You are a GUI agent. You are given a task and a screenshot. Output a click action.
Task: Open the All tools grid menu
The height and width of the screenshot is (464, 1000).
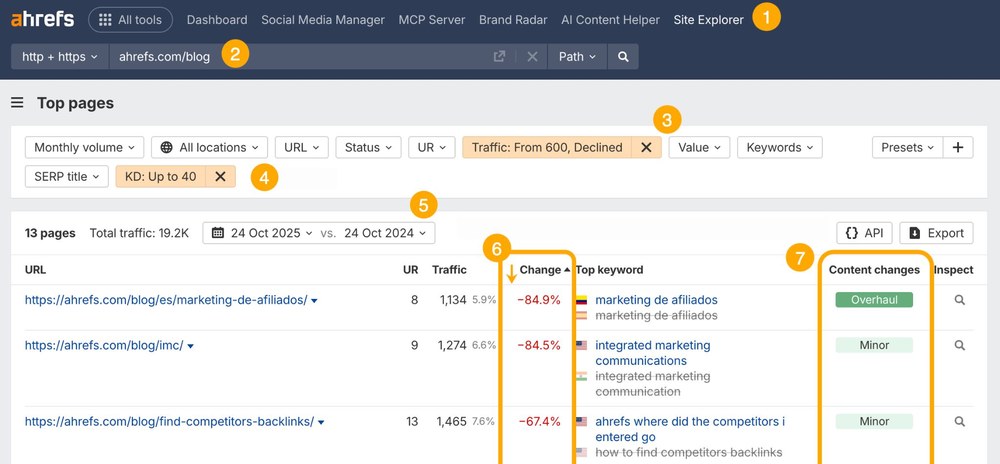pyautogui.click(x=130, y=20)
